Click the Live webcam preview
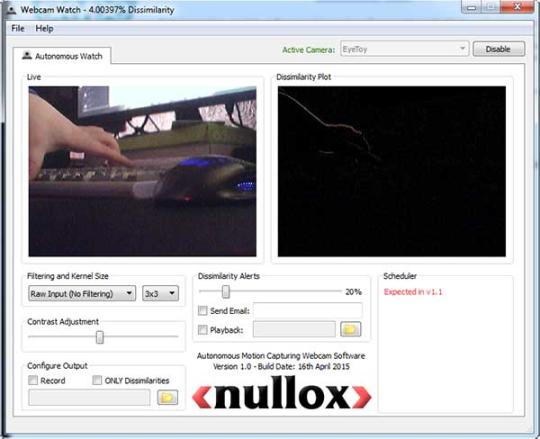The width and height of the screenshot is (540, 439). click(x=142, y=171)
